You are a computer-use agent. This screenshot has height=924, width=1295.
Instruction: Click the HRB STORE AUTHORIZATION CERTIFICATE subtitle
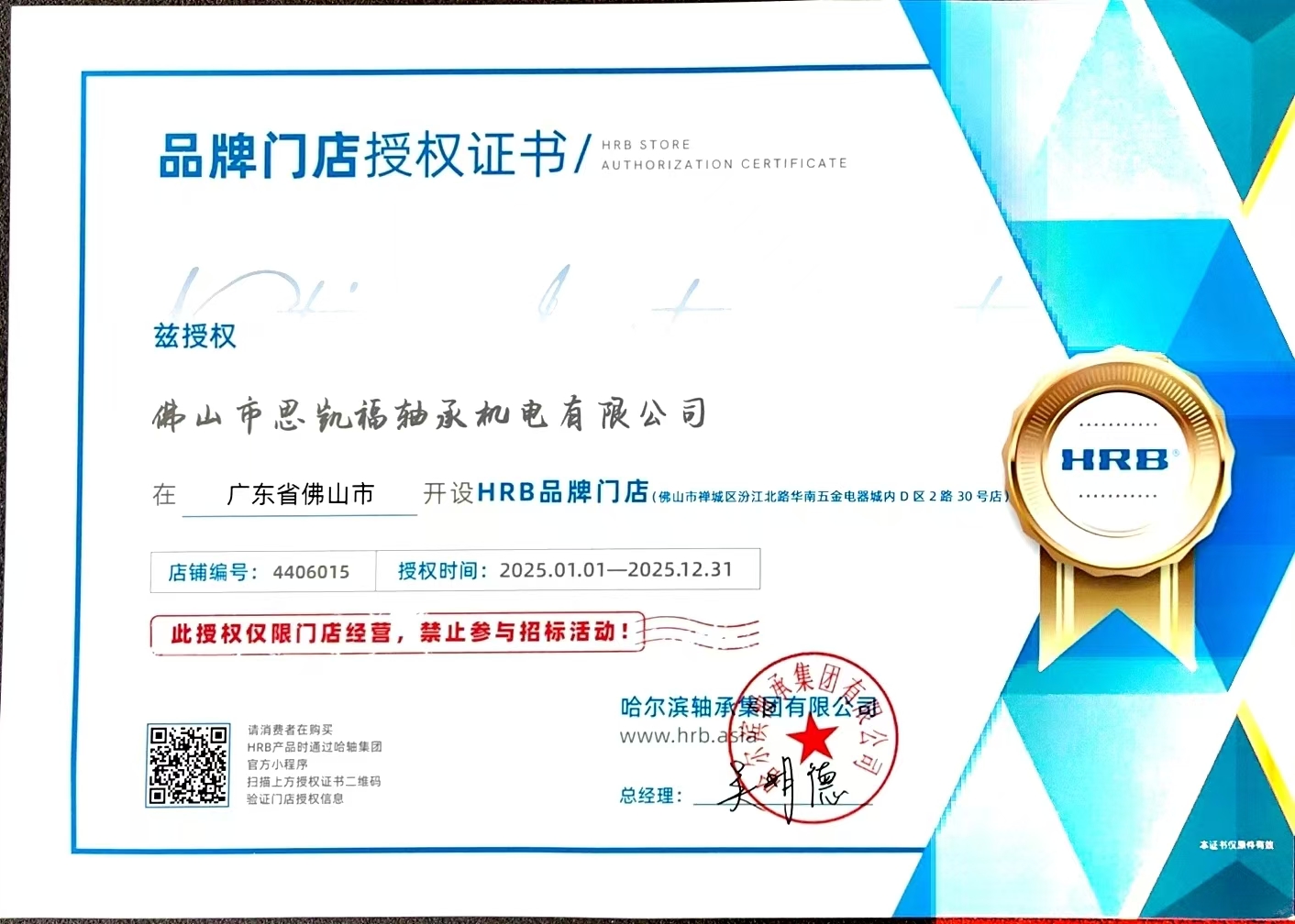click(x=724, y=155)
